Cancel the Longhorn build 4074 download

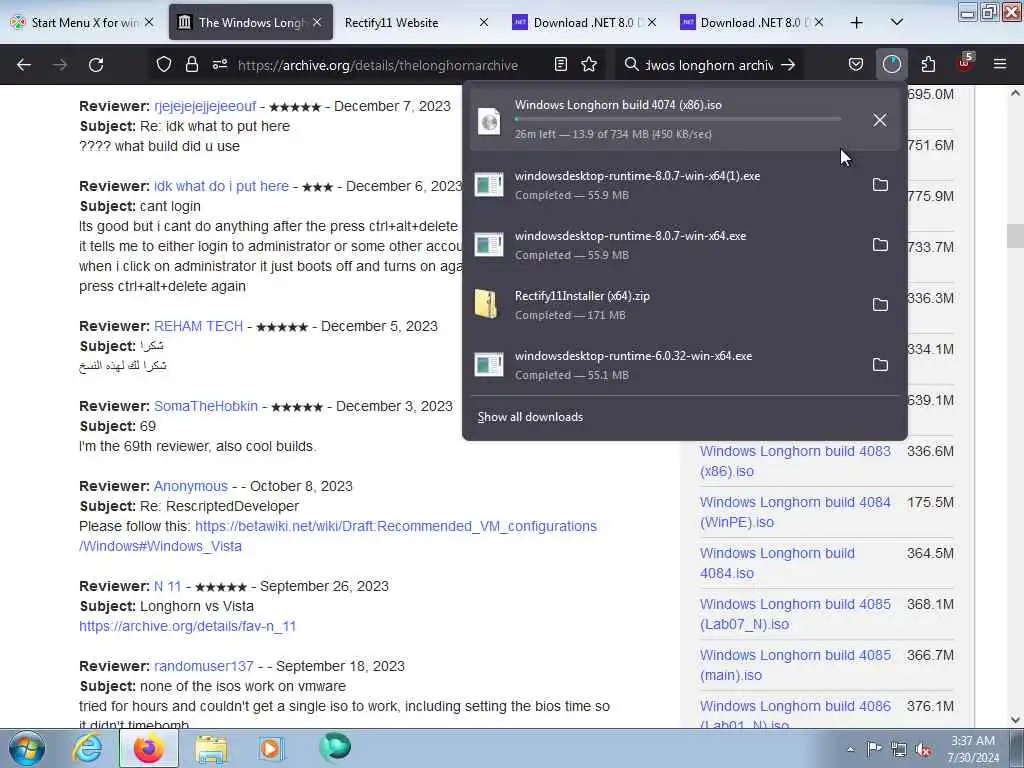(x=880, y=120)
